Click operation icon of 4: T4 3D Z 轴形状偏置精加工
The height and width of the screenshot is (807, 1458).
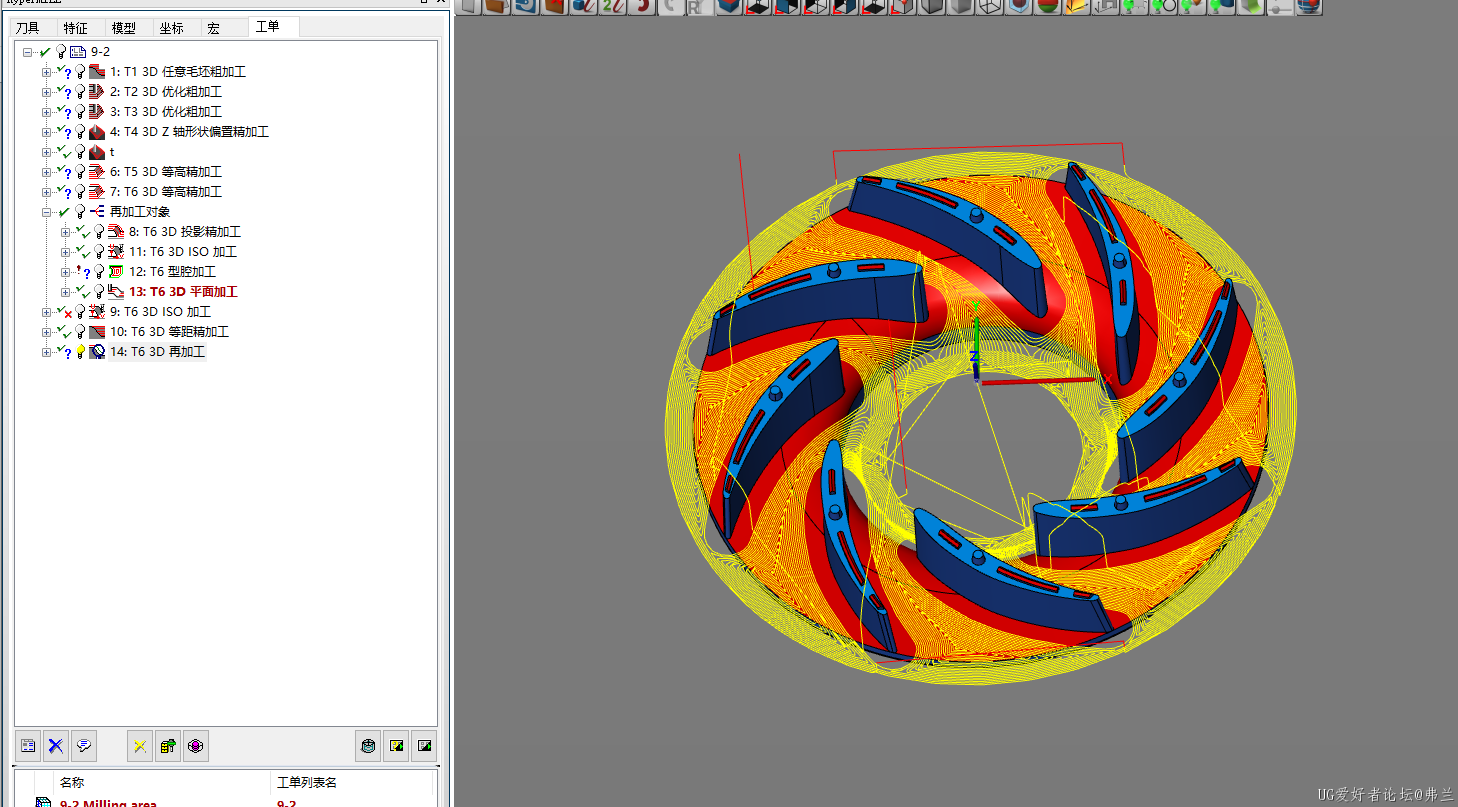coord(97,132)
